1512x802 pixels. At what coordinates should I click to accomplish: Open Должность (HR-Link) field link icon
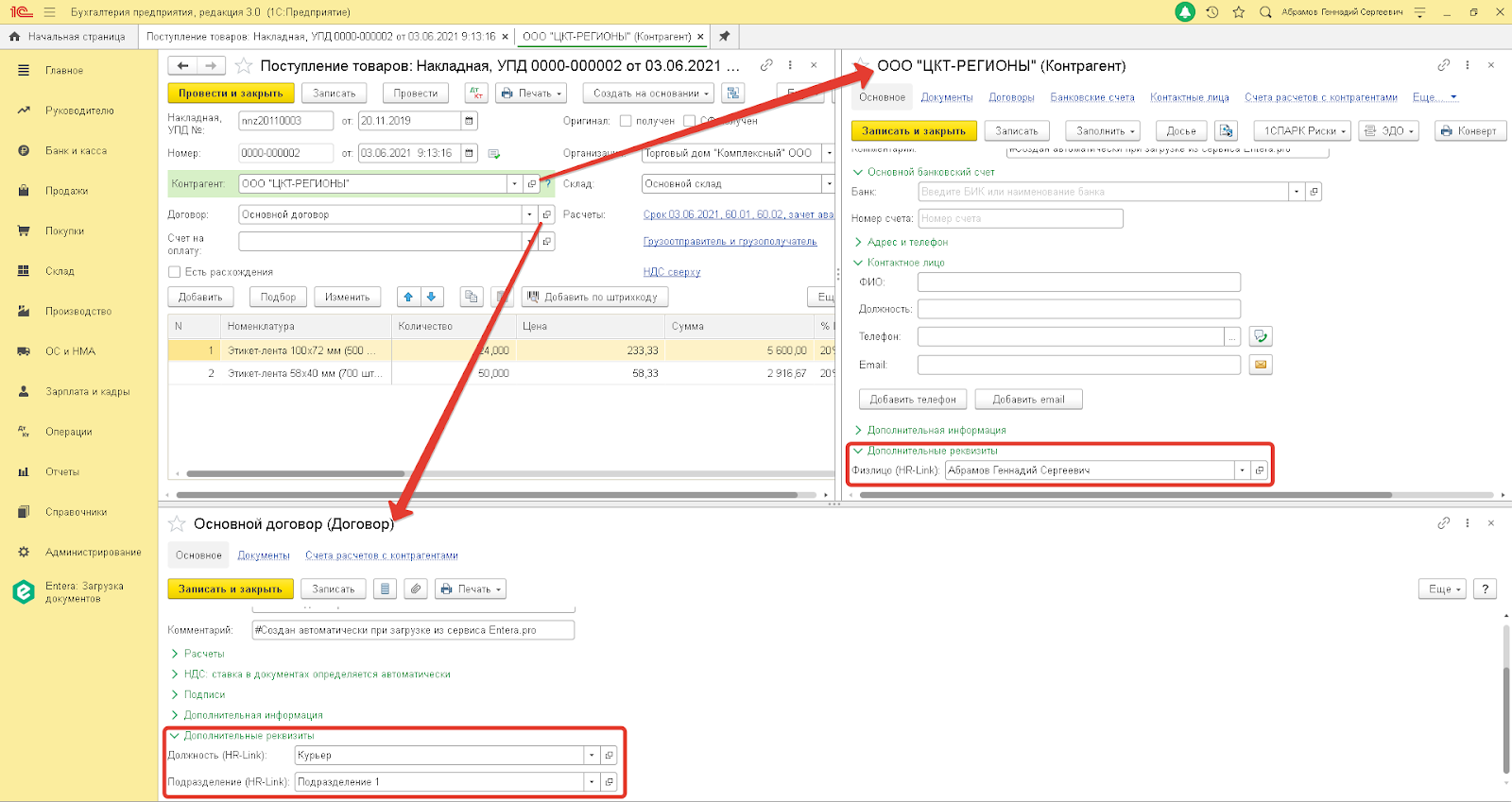click(609, 756)
